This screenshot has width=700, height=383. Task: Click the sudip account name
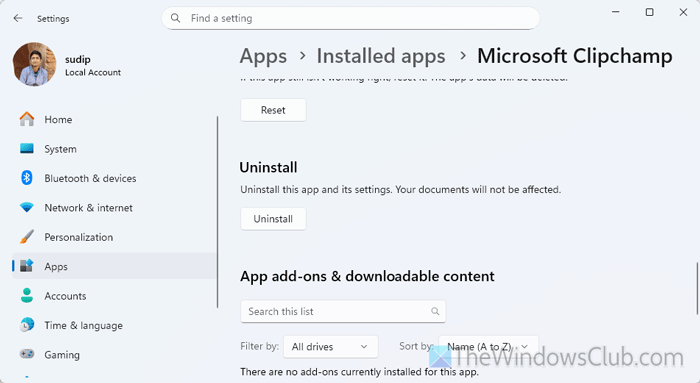[x=78, y=59]
